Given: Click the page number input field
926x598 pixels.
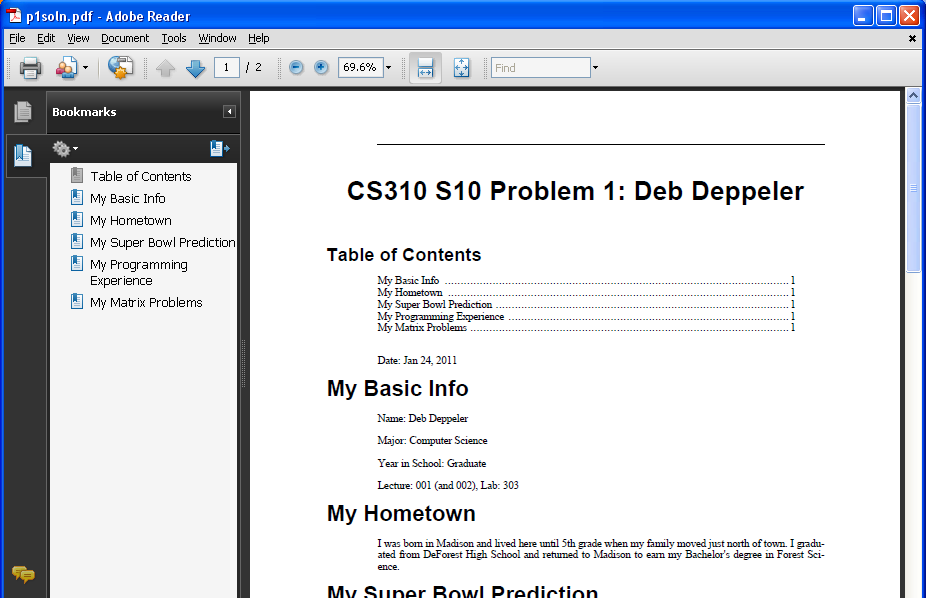Looking at the screenshot, I should [x=226, y=68].
